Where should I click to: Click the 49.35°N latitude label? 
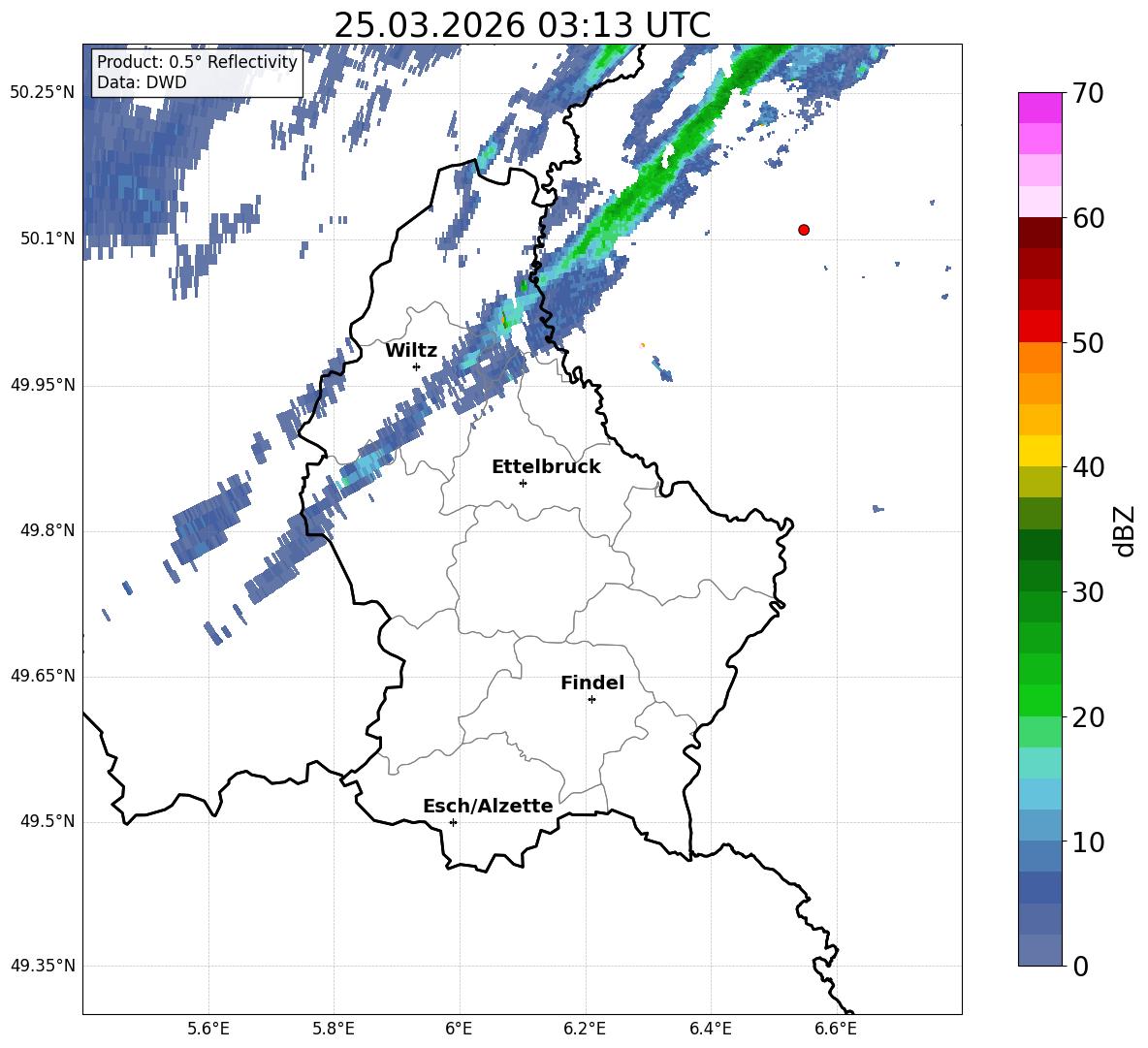[43, 966]
